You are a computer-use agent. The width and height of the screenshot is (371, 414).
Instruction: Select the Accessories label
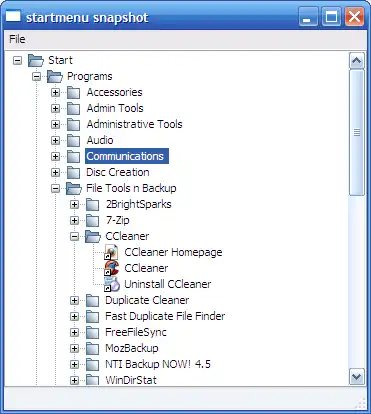coord(114,92)
